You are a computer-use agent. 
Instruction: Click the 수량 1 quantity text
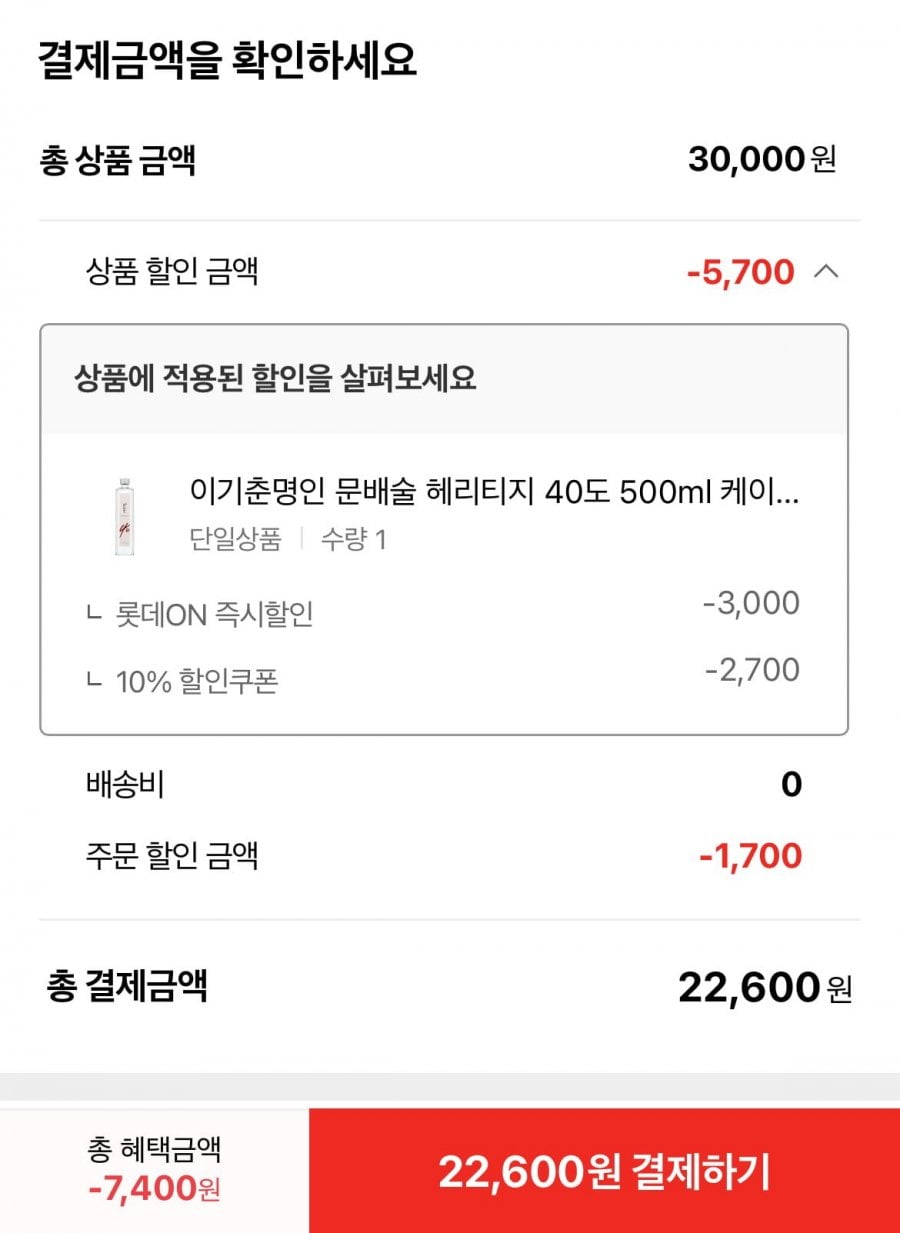coord(353,540)
